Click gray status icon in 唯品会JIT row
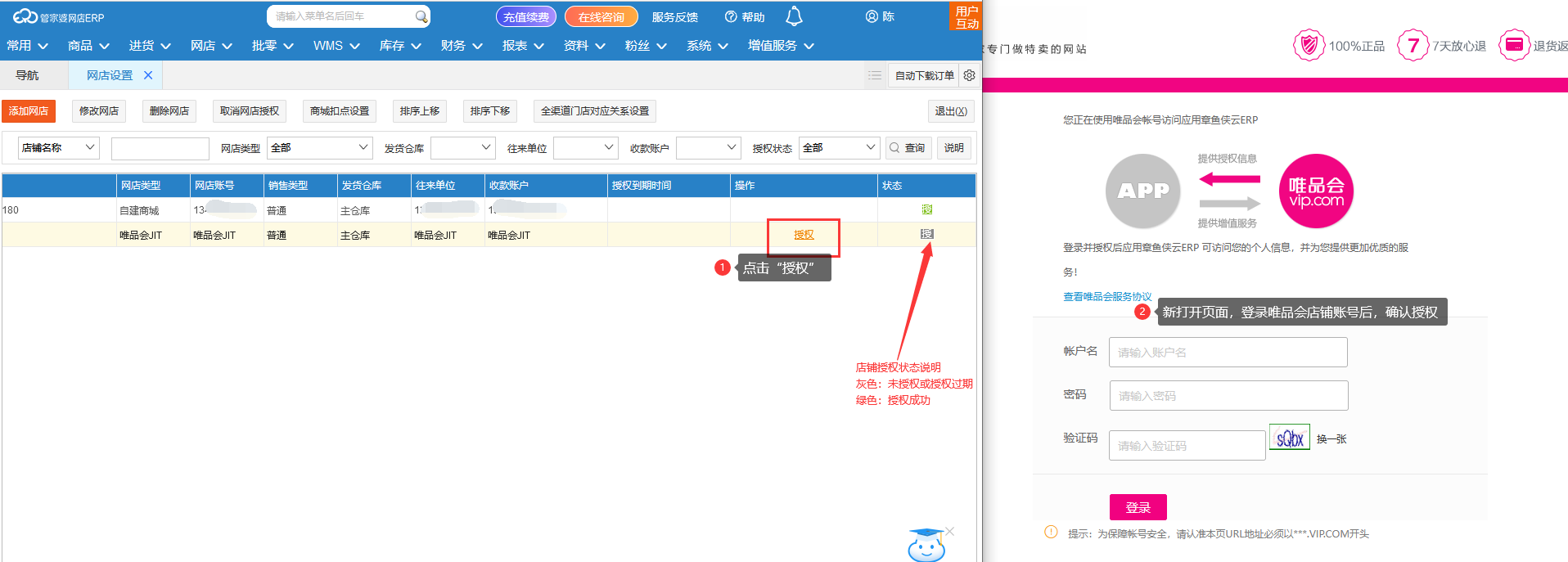Screen dimensions: 1568x562 (926, 235)
